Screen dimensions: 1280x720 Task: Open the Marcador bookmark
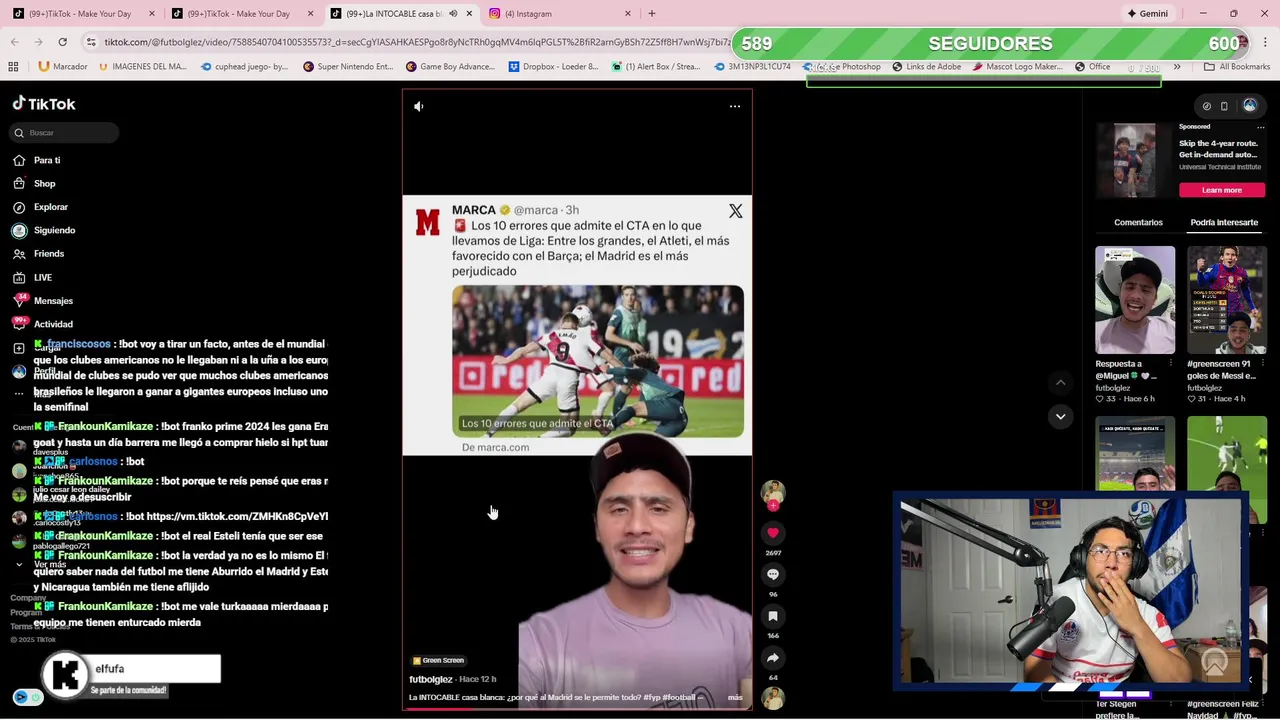62,67
